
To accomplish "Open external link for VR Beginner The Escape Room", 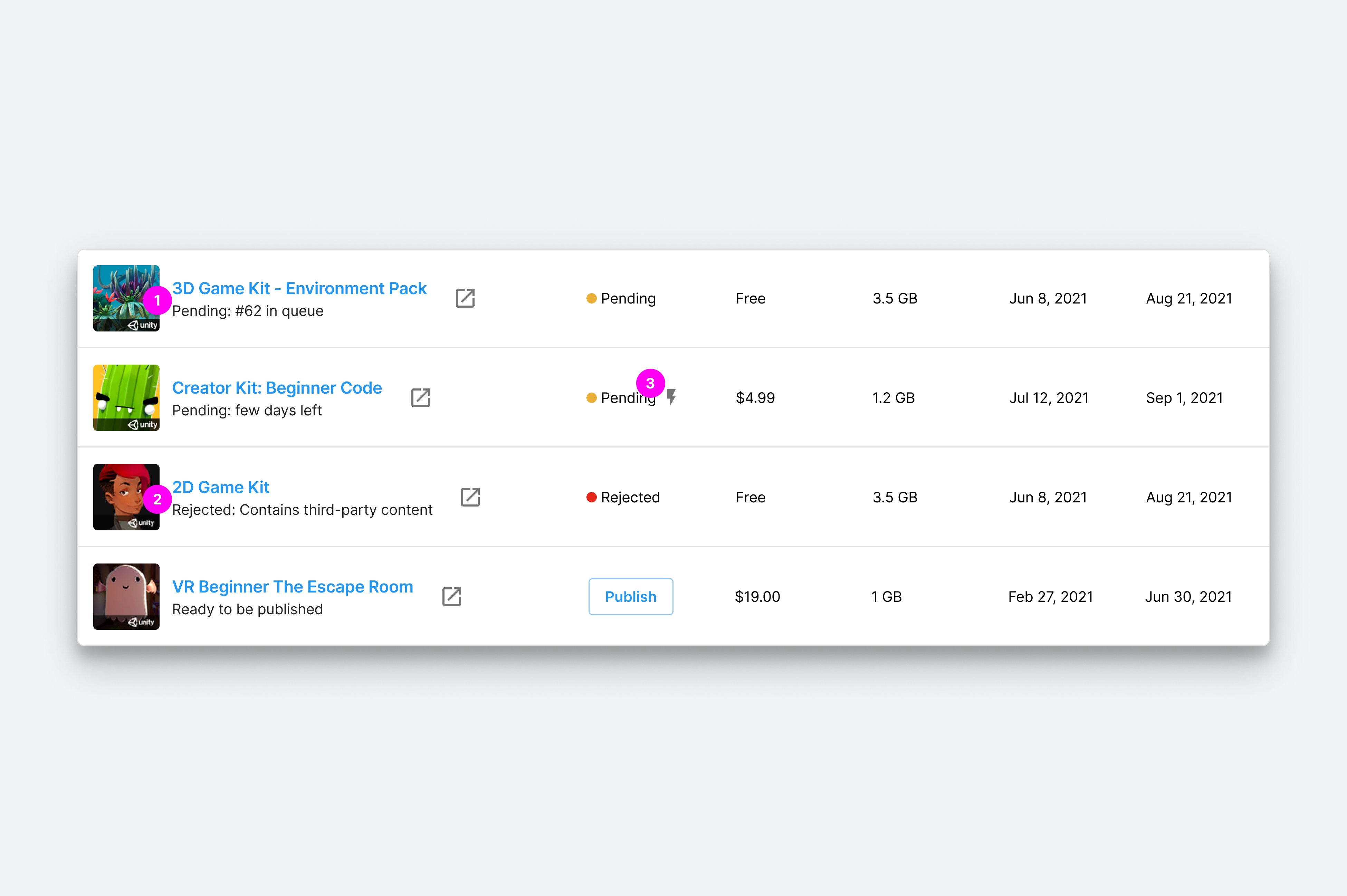I will click(x=451, y=596).
